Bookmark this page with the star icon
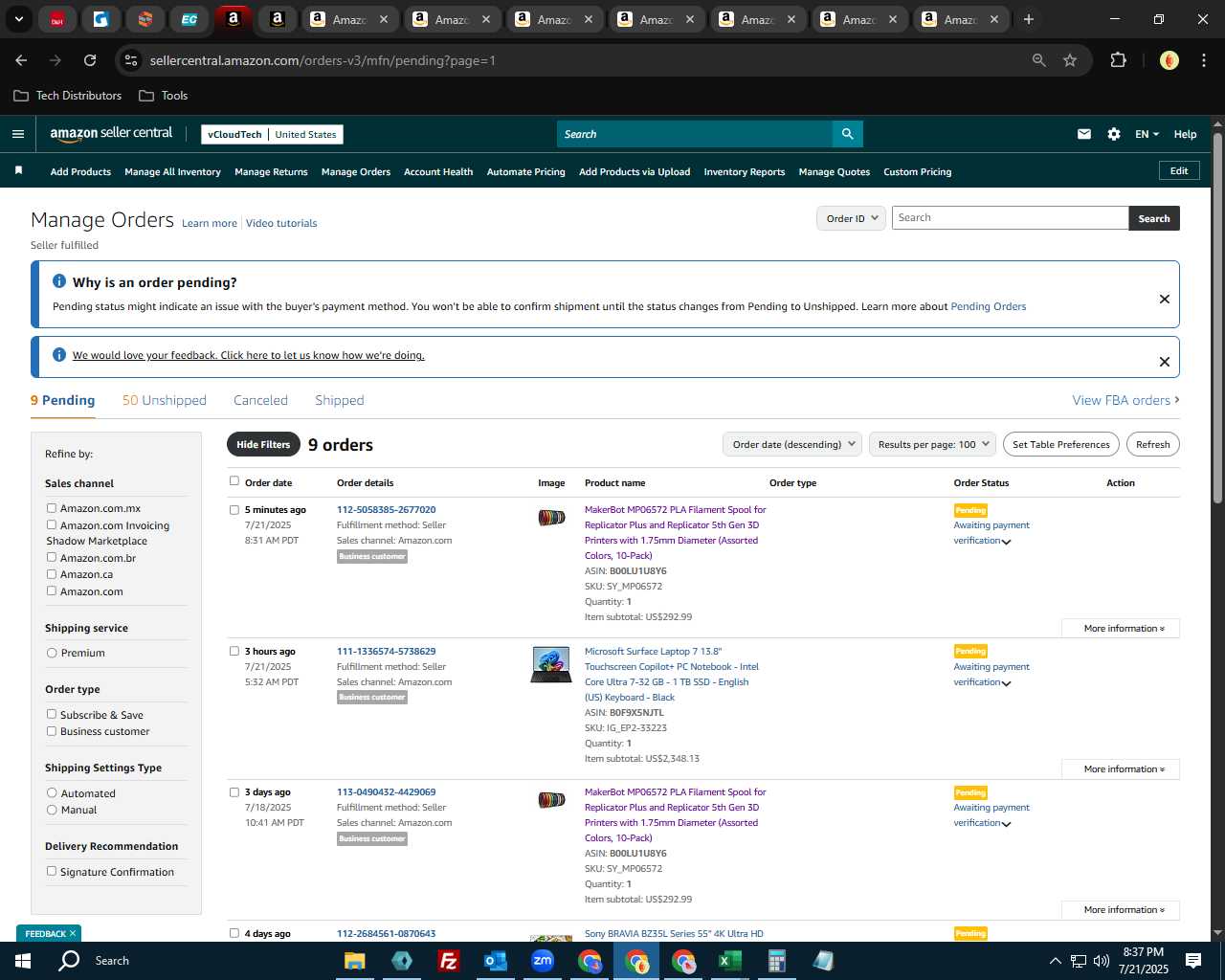Screen dimensions: 1225x980 [1070, 60]
